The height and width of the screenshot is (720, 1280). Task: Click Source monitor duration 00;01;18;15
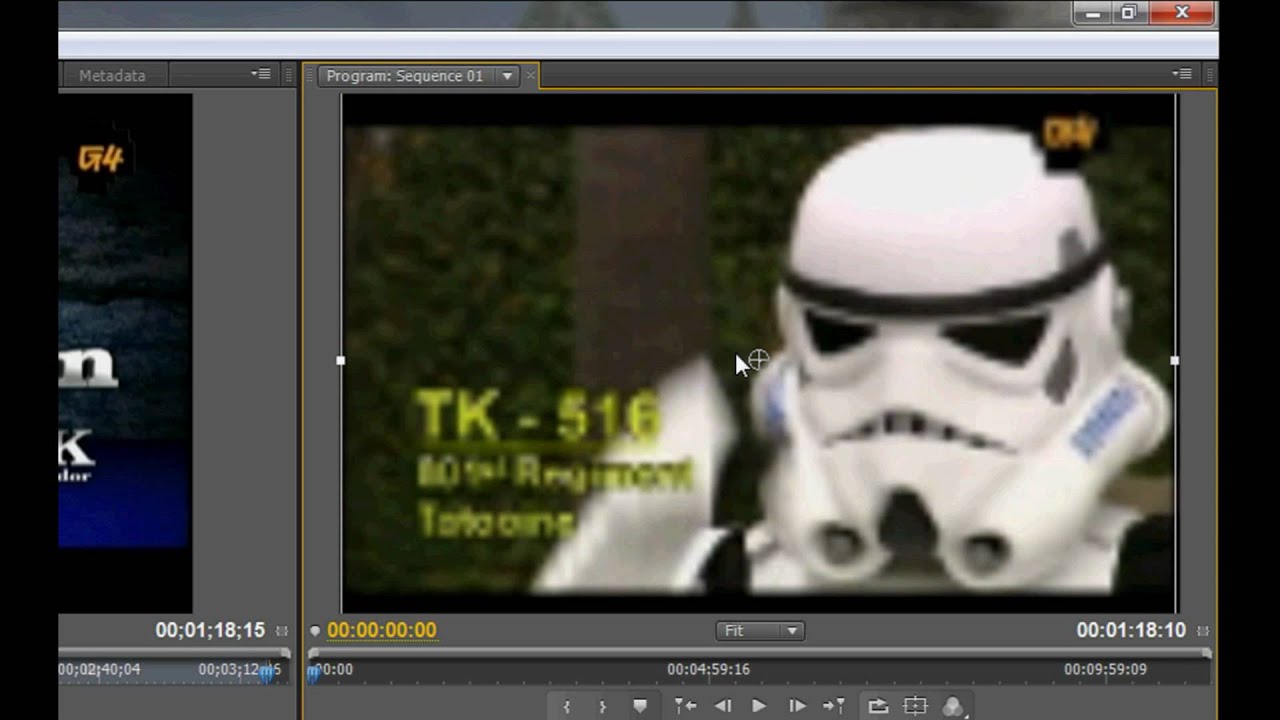tap(210, 630)
